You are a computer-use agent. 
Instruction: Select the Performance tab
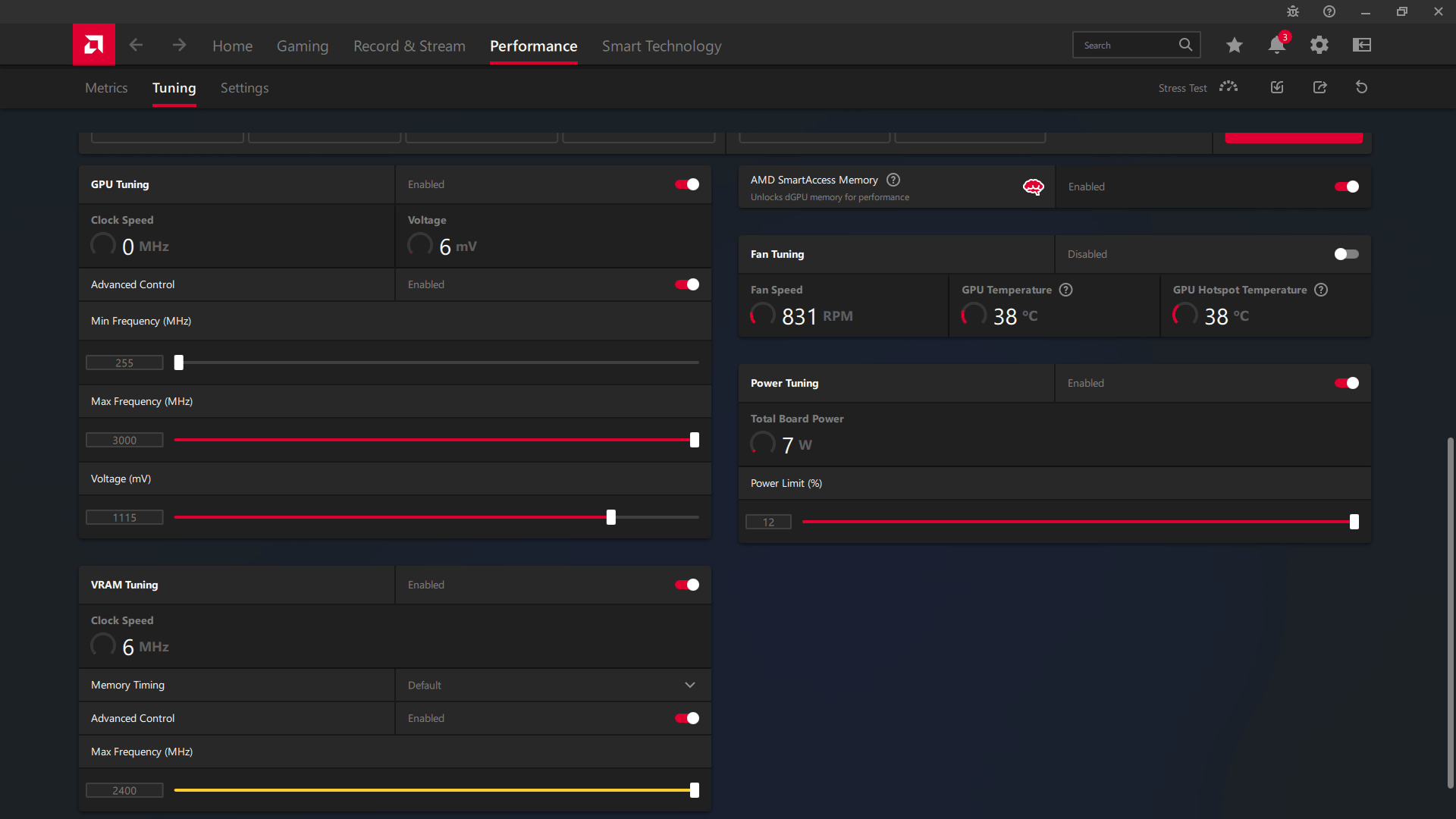pos(534,46)
